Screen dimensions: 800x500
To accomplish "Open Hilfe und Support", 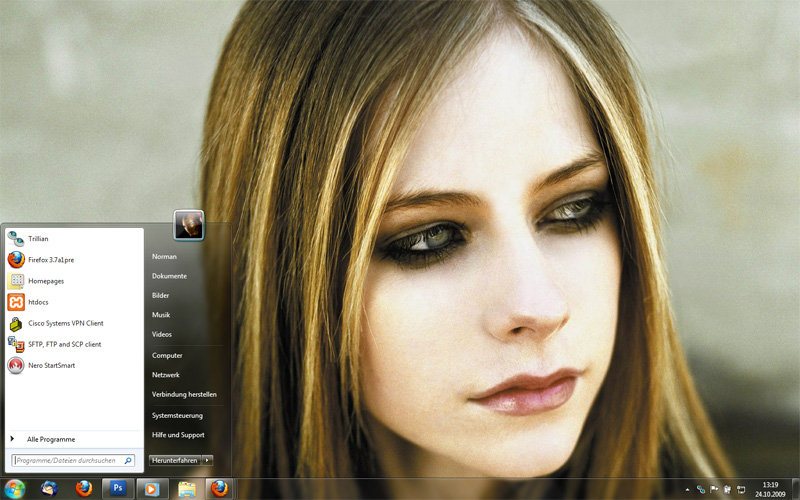I will [178, 435].
